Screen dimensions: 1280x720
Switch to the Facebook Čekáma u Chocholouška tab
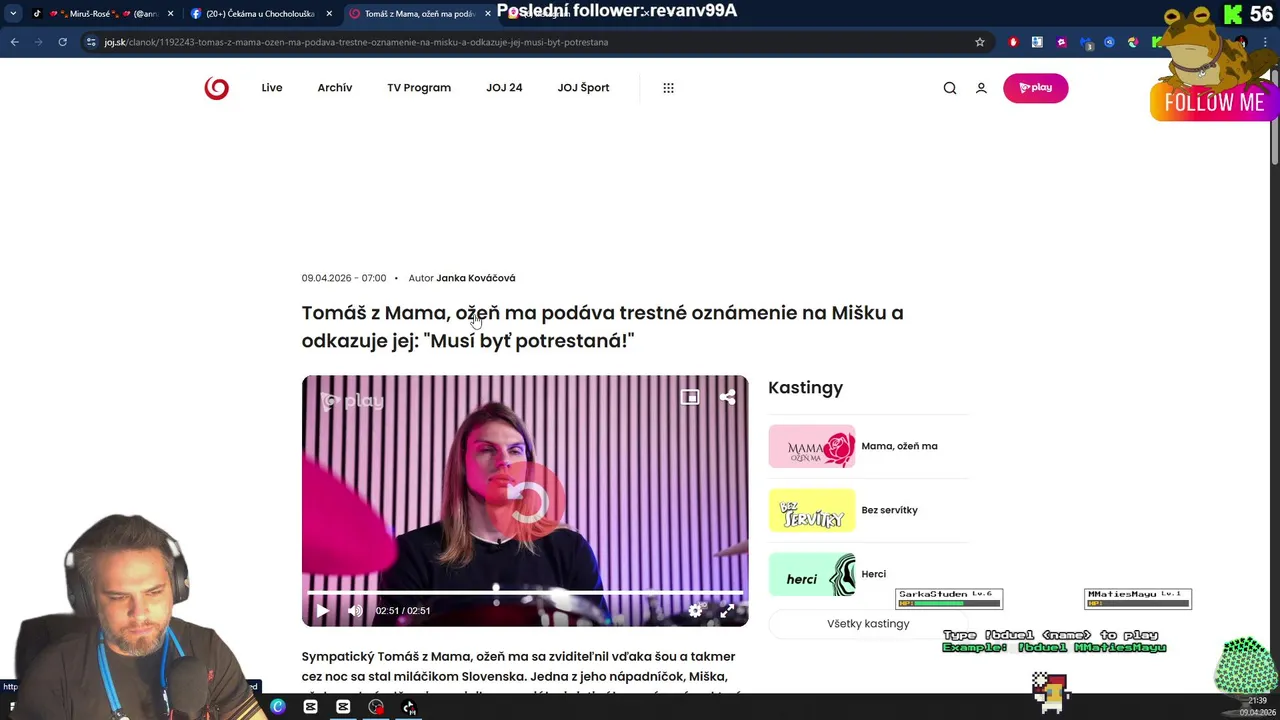tap(260, 14)
